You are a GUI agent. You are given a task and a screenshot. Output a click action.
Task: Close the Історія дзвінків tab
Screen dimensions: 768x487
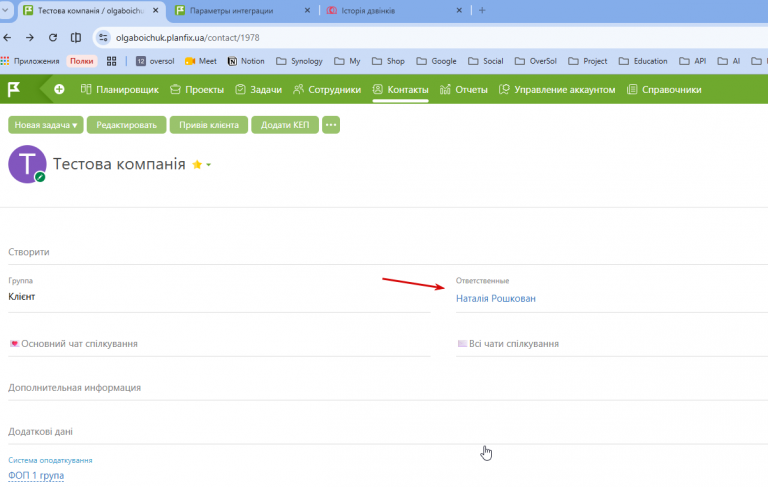[459, 10]
